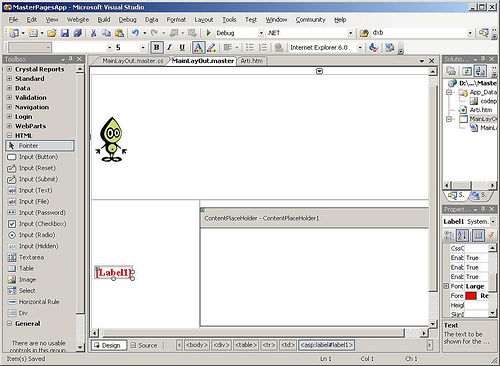The width and height of the screenshot is (500, 366).
Task: Click the Save icon in toolbar
Action: 65,33
